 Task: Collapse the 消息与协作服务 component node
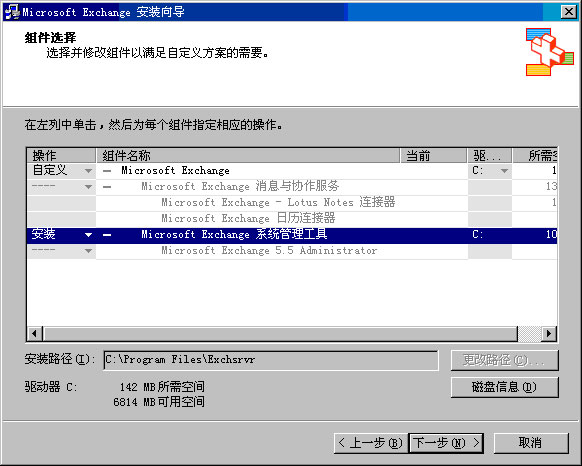107,187
